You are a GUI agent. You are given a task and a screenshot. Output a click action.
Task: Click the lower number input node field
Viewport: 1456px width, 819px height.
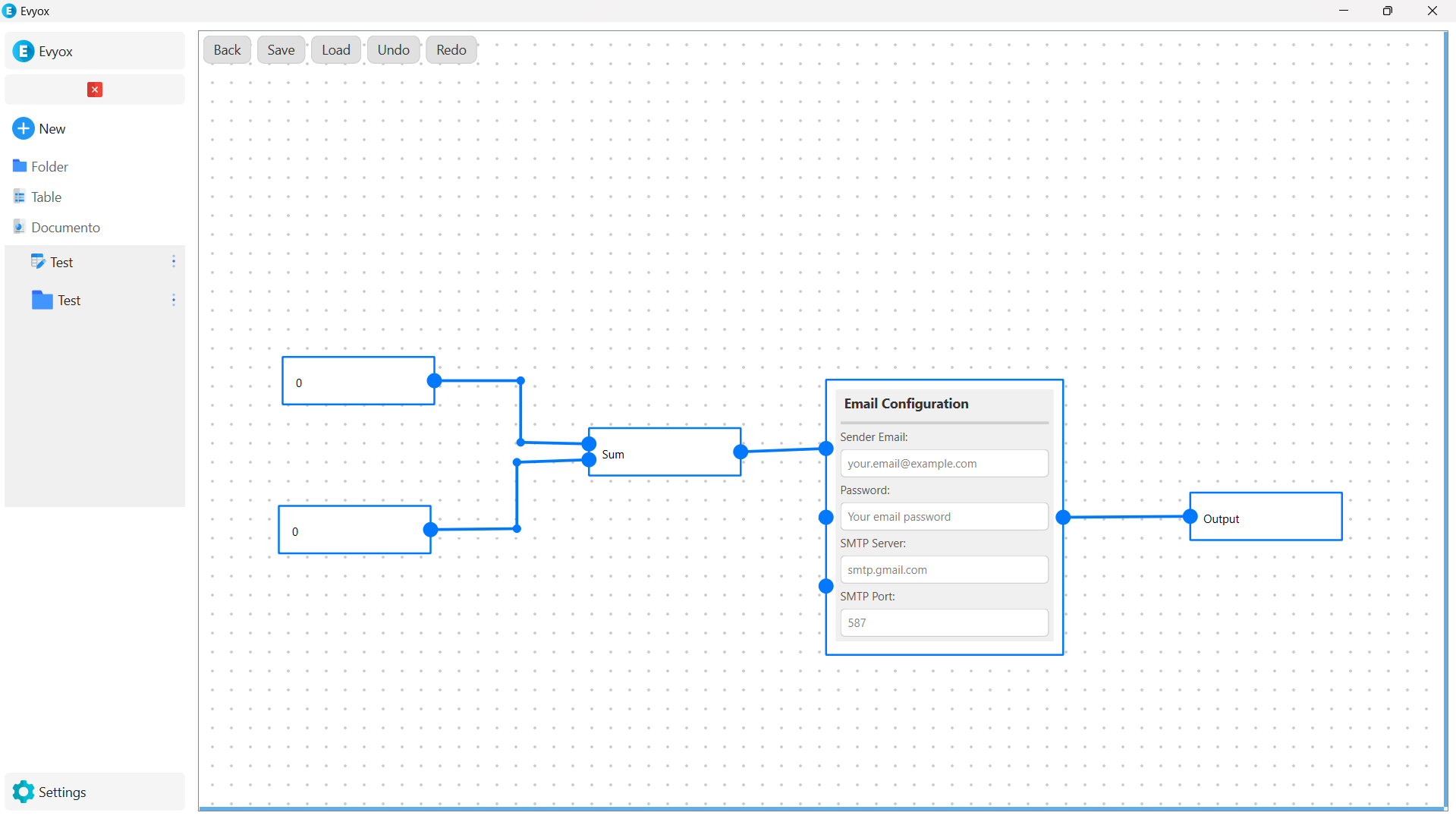coord(354,530)
